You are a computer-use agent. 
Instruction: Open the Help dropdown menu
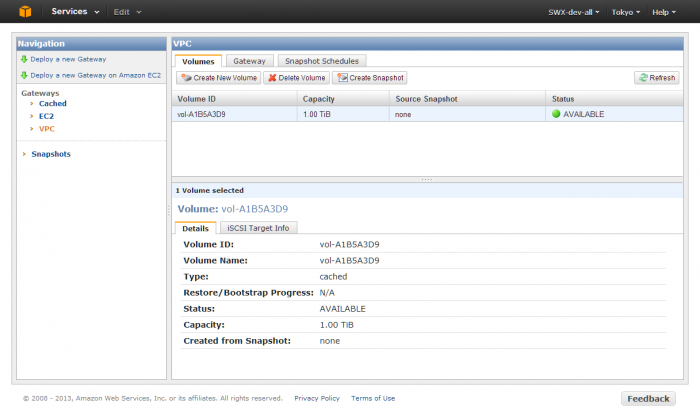click(x=664, y=12)
